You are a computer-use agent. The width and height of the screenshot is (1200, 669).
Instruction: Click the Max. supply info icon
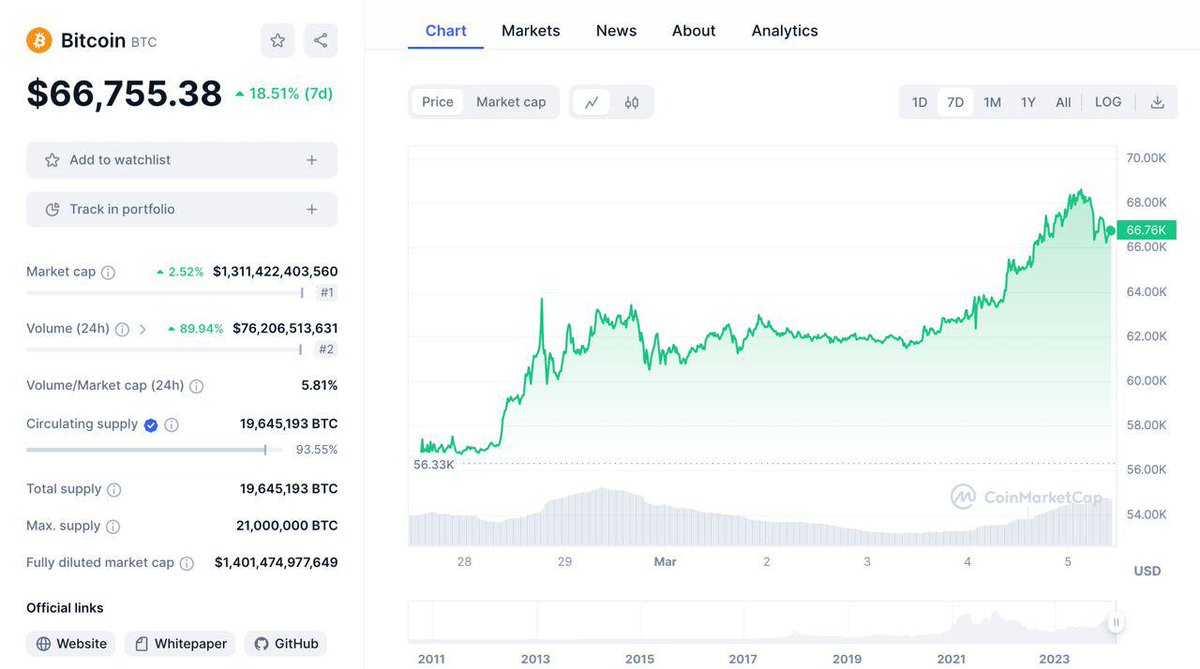tap(113, 527)
